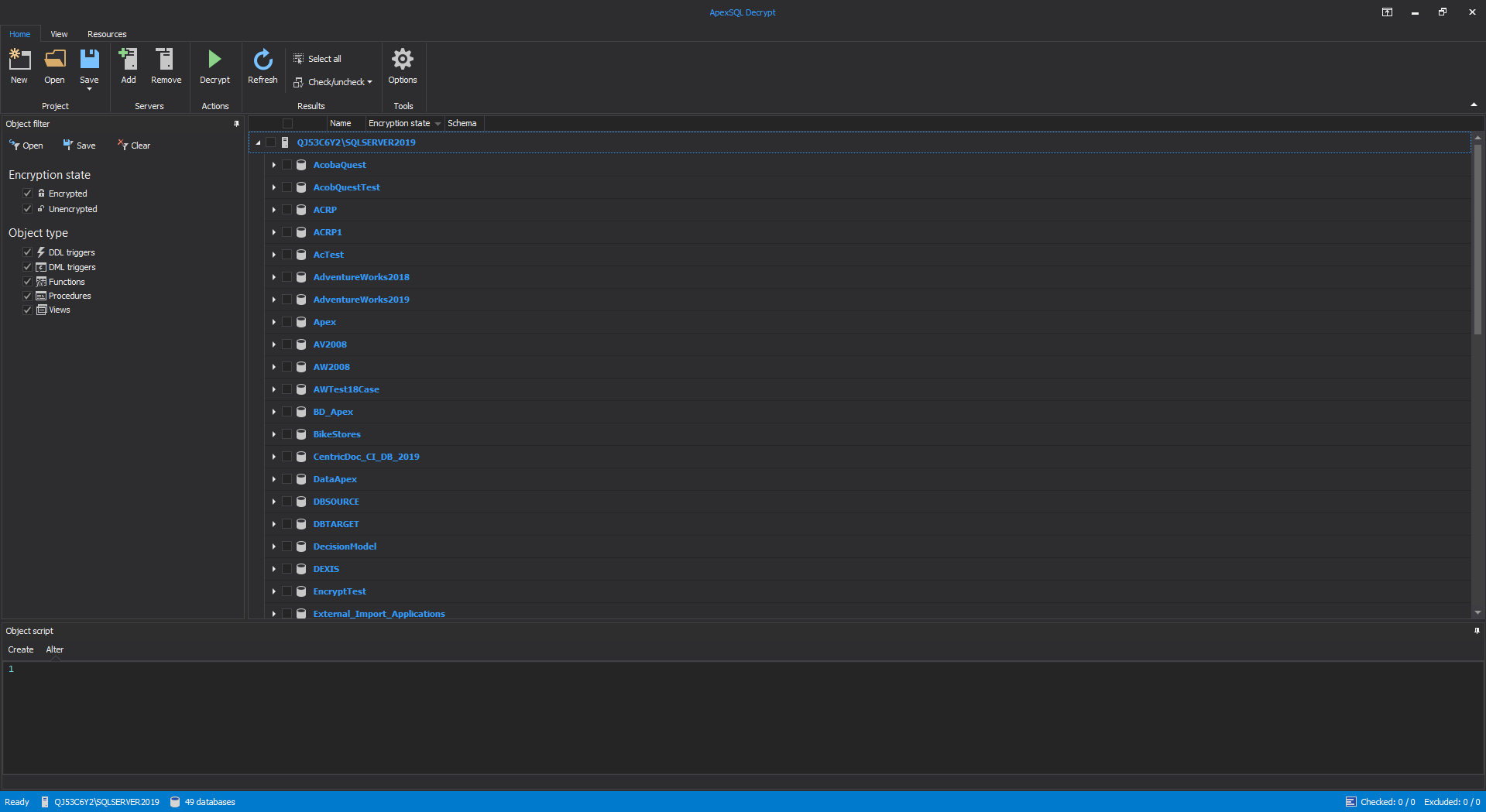Uncheck the Encrypted filter checkbox

28,194
